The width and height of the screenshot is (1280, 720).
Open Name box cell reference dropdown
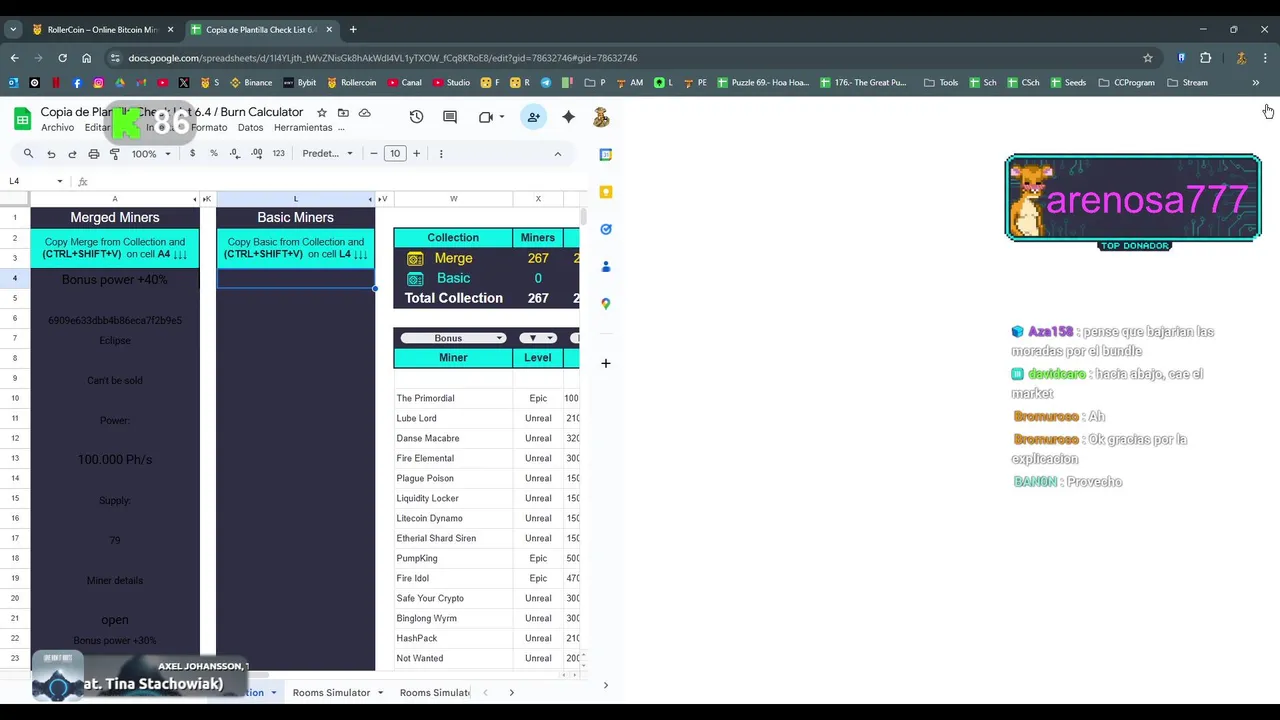[x=60, y=181]
